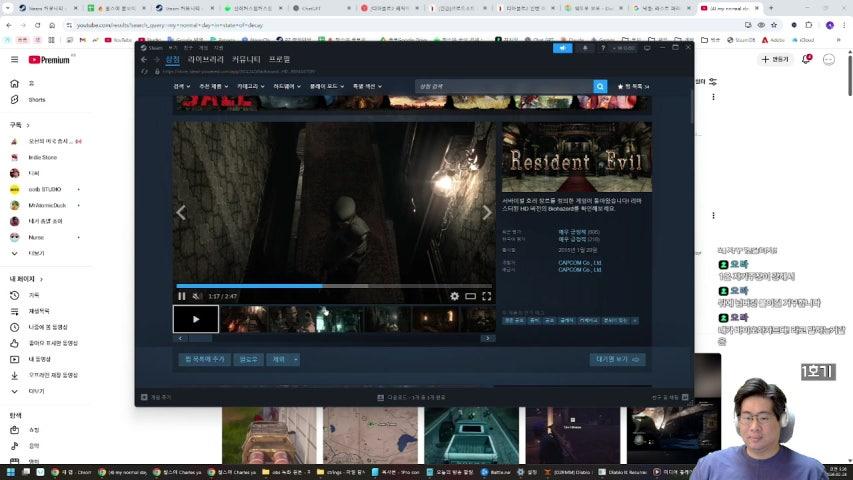Click the 찜 목록에 추가 wishlist button
This screenshot has height=480, width=853.
[203, 359]
